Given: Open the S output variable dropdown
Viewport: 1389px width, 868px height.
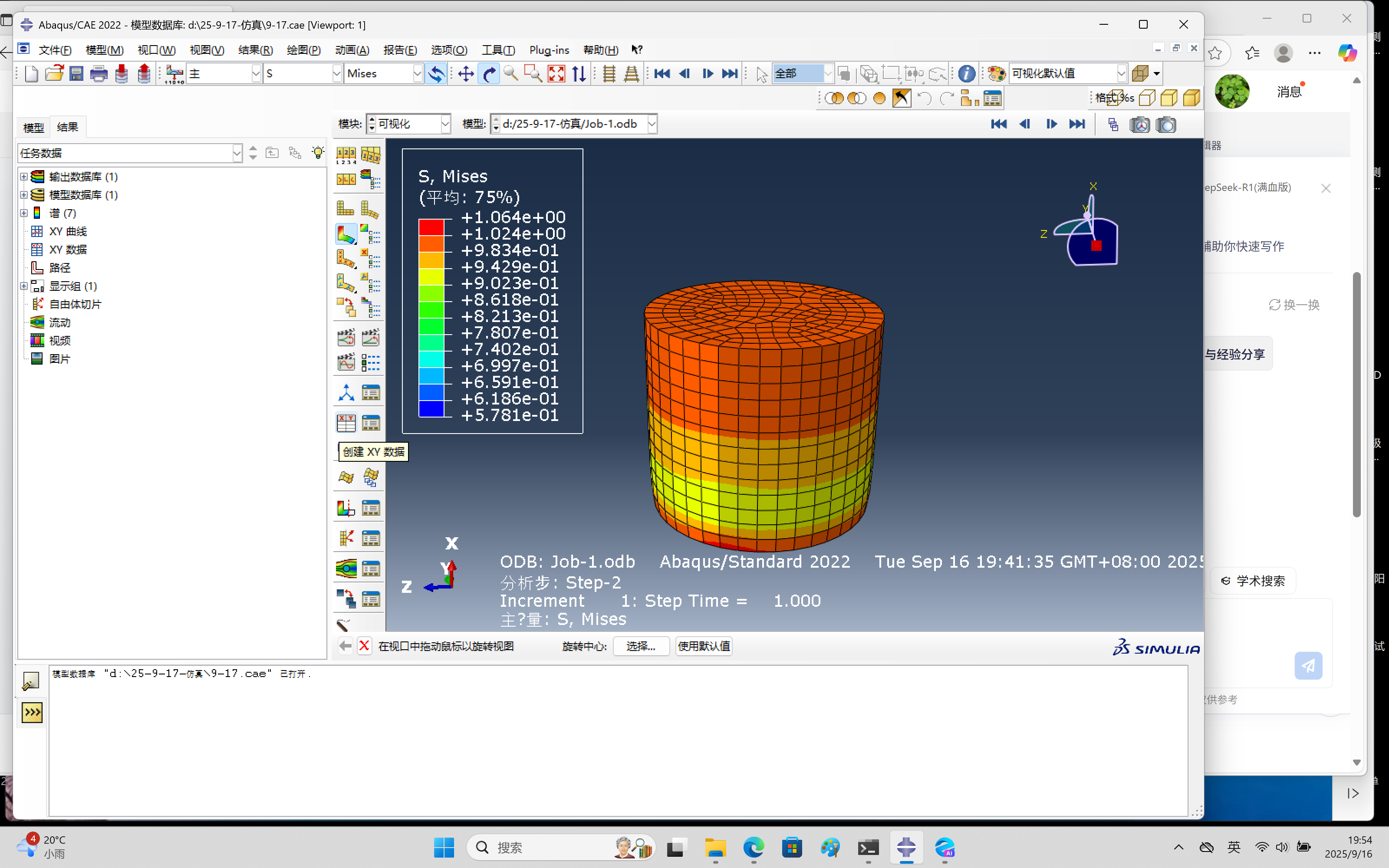Looking at the screenshot, I should click(x=337, y=73).
